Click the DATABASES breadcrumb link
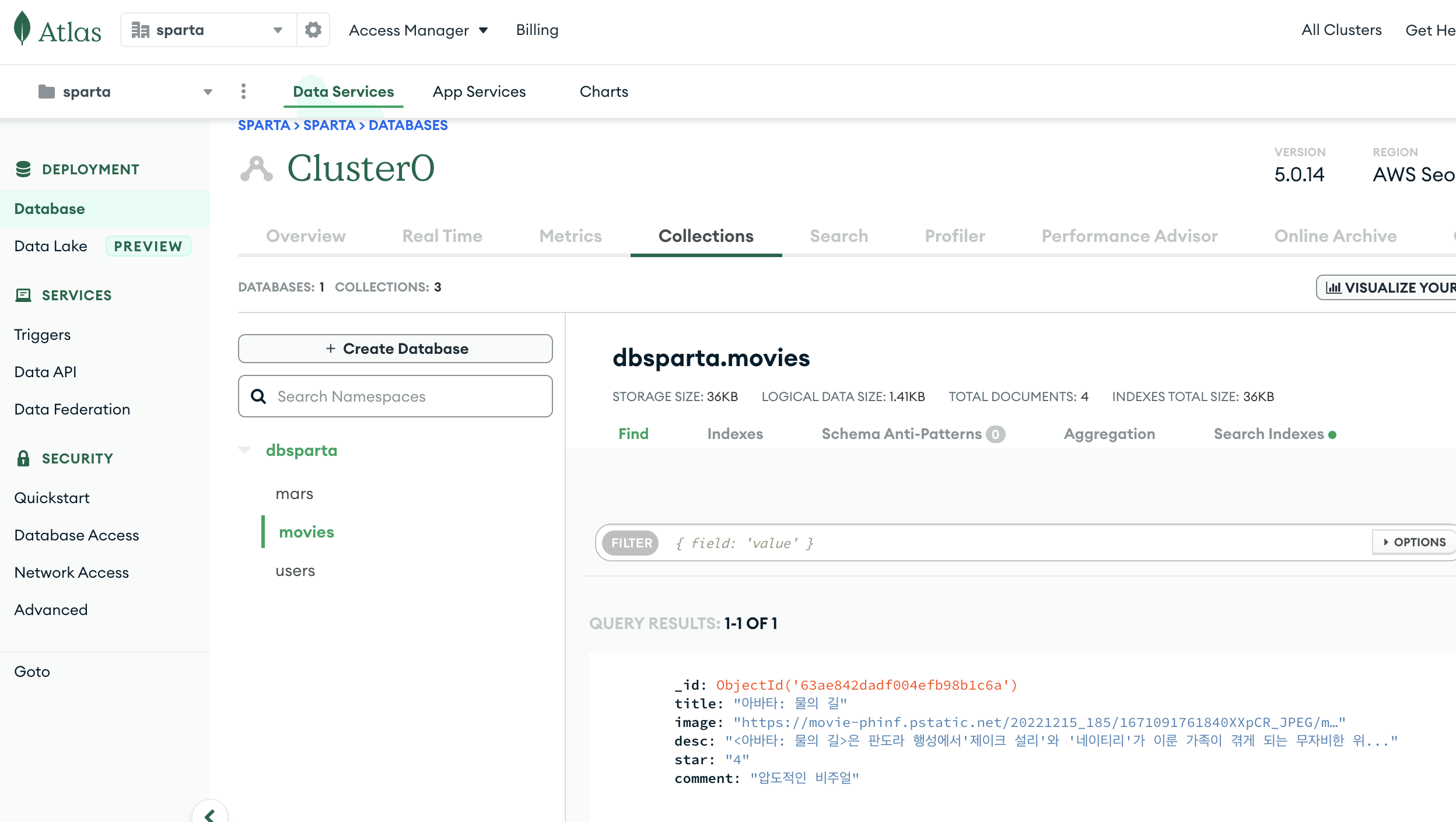The height and width of the screenshot is (822, 1456). pyautogui.click(x=408, y=125)
